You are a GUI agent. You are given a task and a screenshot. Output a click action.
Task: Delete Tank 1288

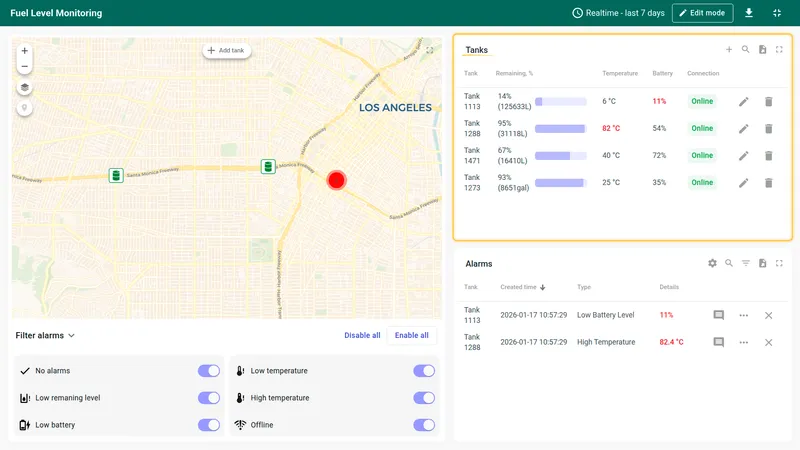(768, 129)
